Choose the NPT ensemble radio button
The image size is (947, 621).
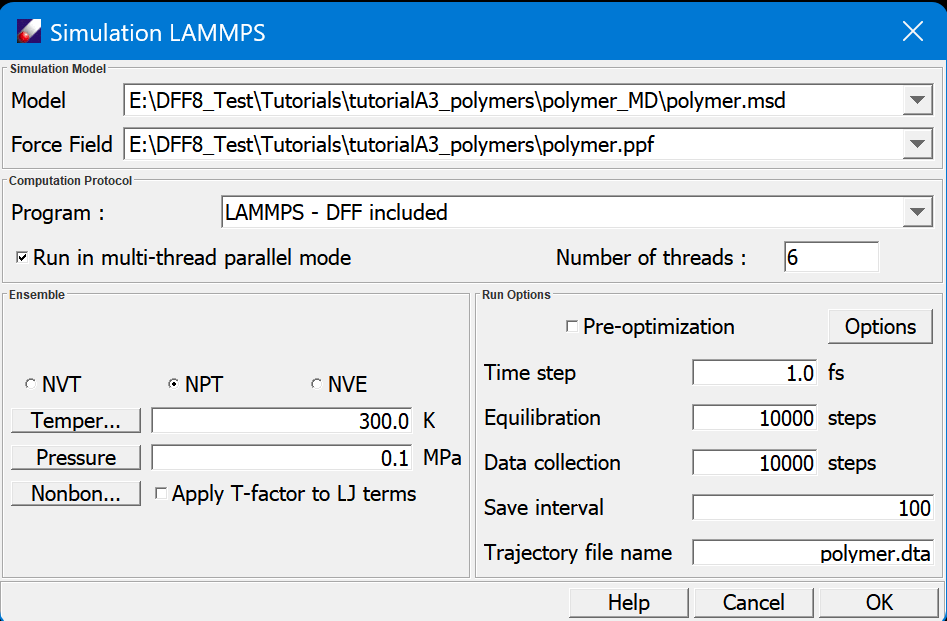174,385
